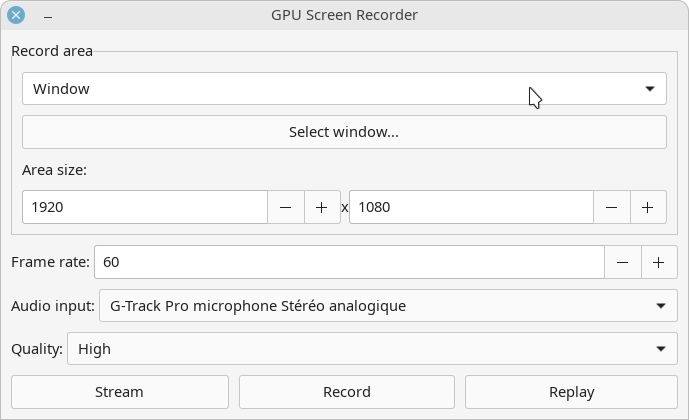Click the Select window... button

344,132
